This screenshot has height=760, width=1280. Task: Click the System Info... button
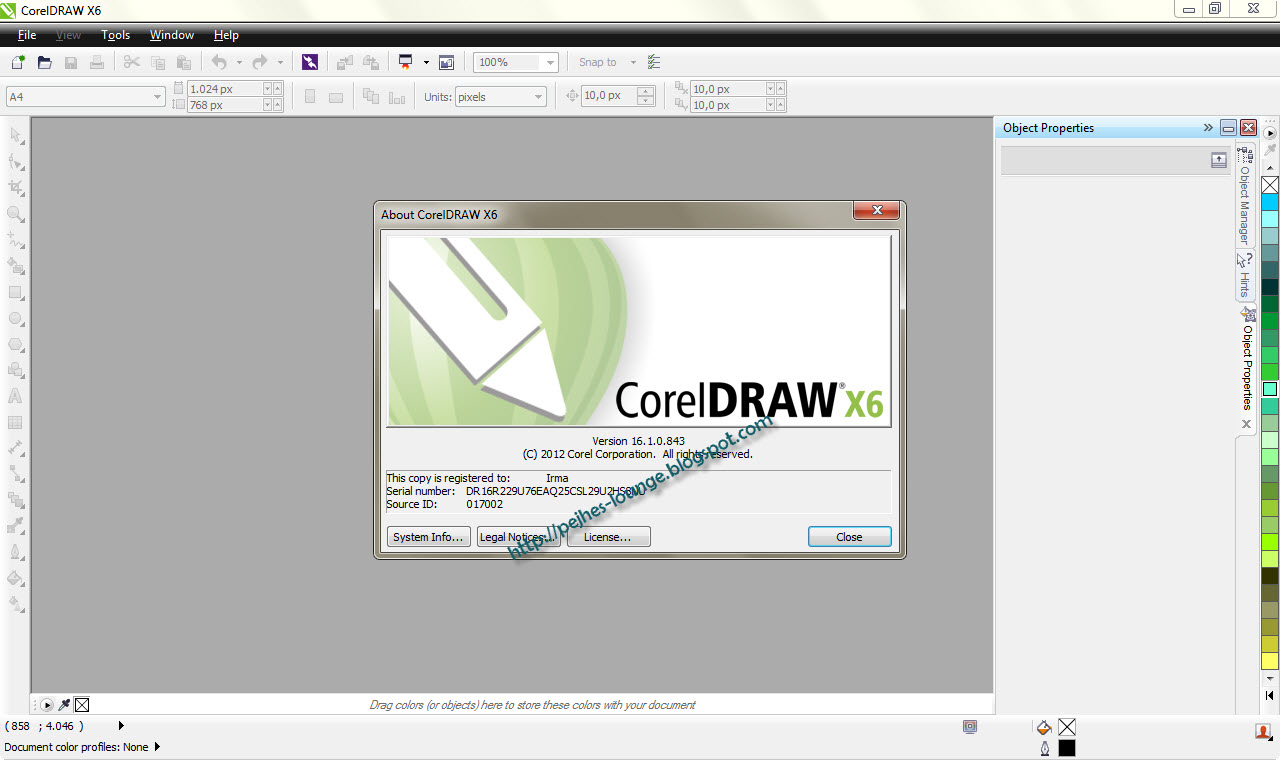428,537
